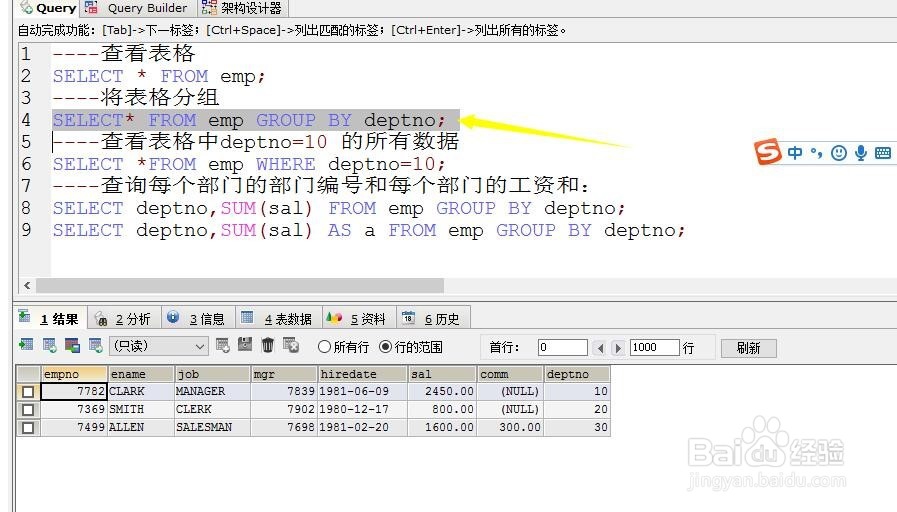Tick the checkbox for row 7499 ALLEN
The width and height of the screenshot is (897, 512).
coord(28,427)
